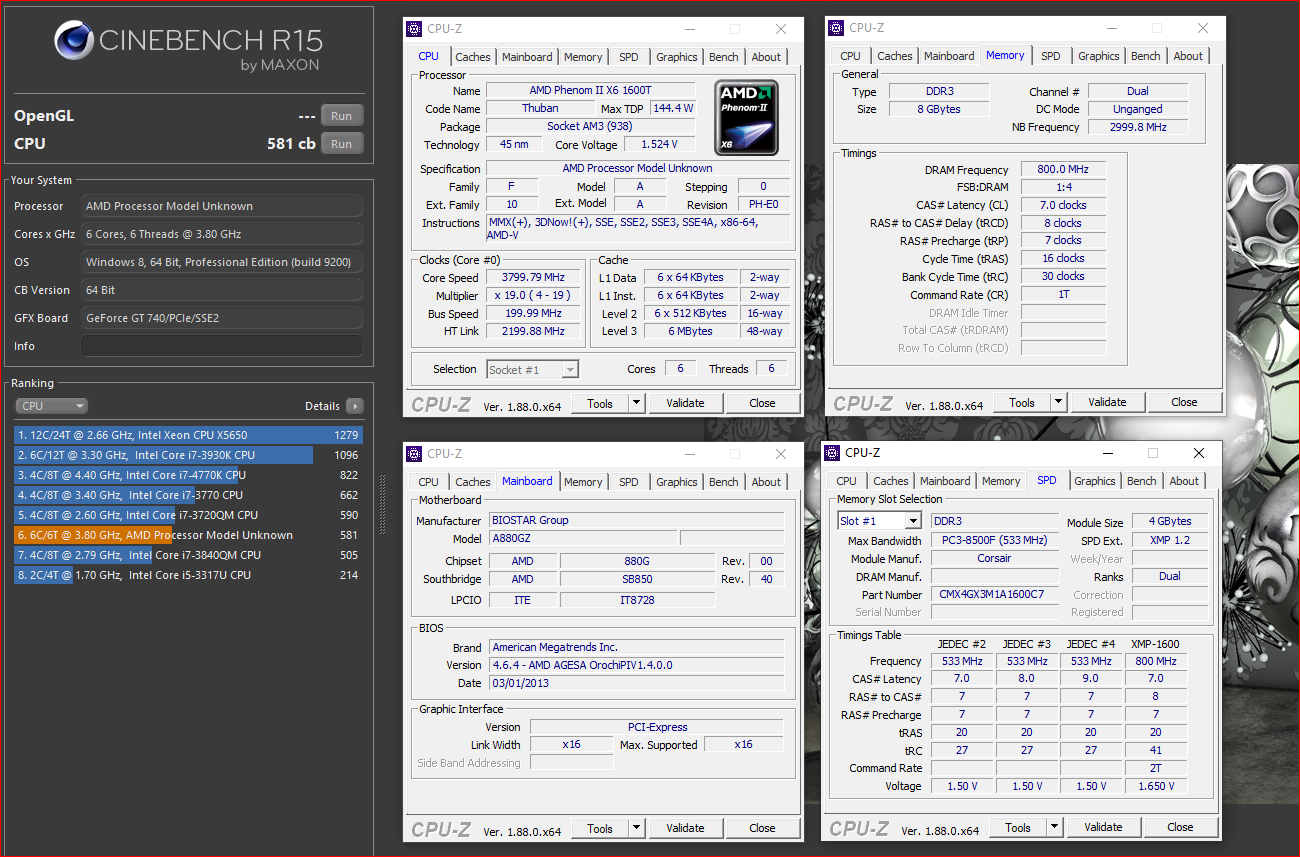Open Graphics tab in CPU-Z SPD window
The width and height of the screenshot is (1300, 857).
coord(1095,481)
